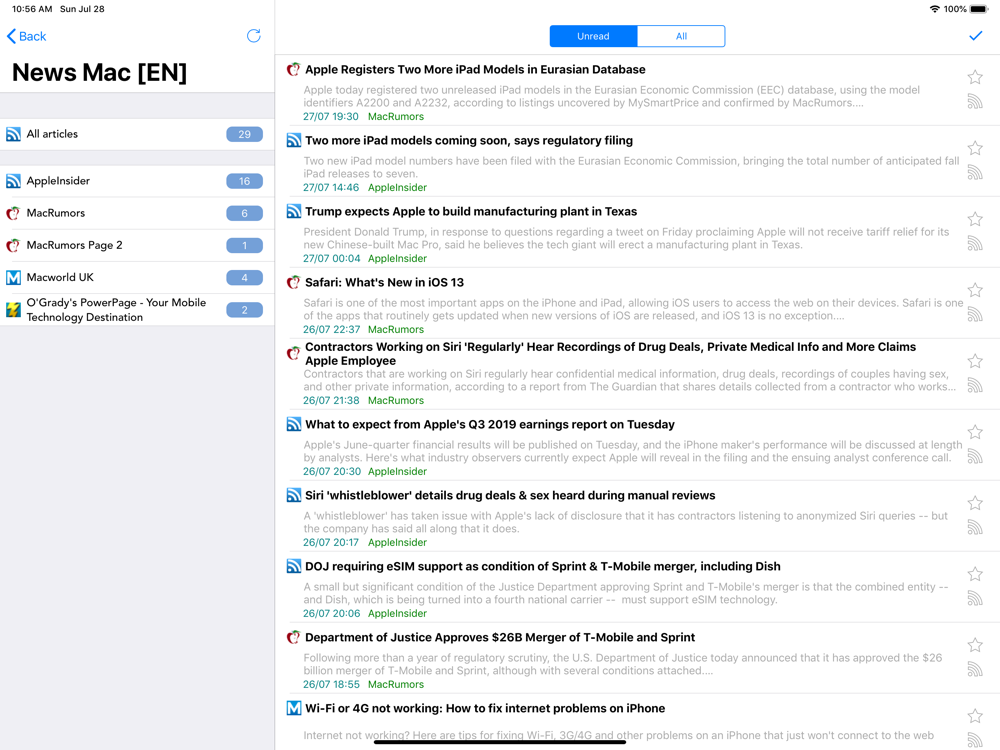The height and width of the screenshot is (750, 1000).
Task: Click blue feed icon beside DOJ requiring eSIM
Action: coord(293,566)
